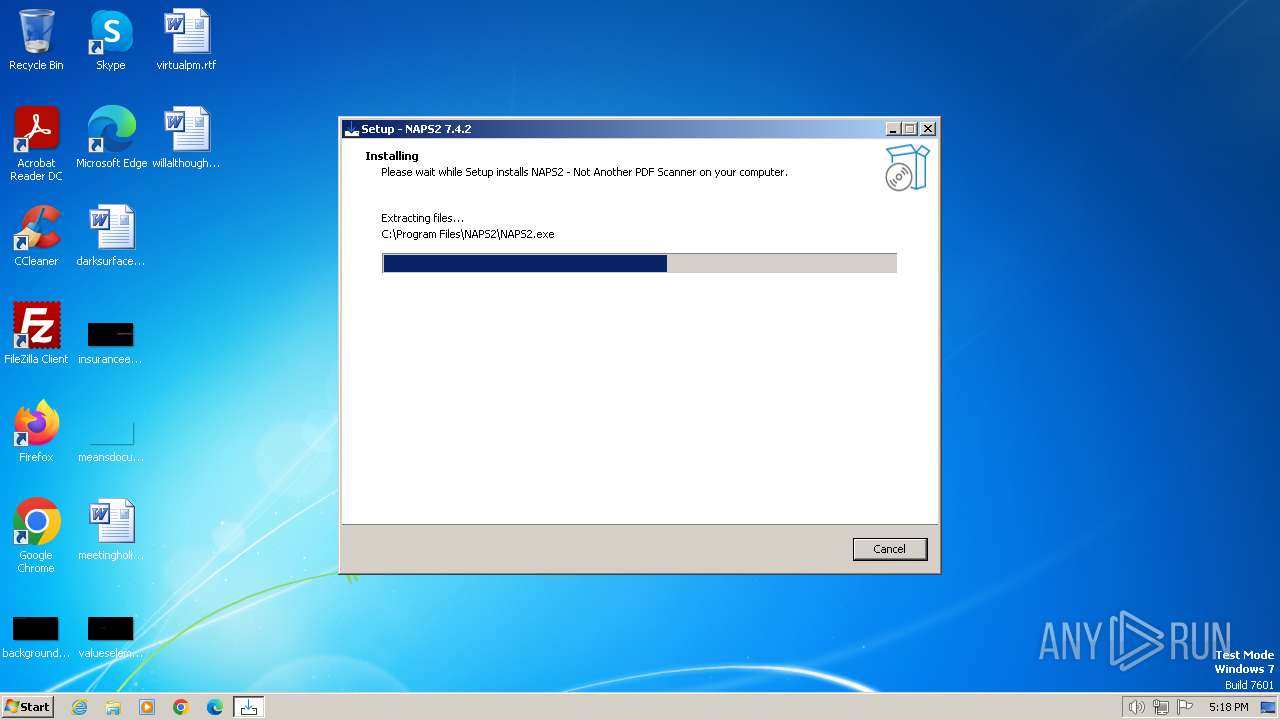Open the Recycle Bin desktop icon
This screenshot has width=1280, height=720.
[36, 41]
